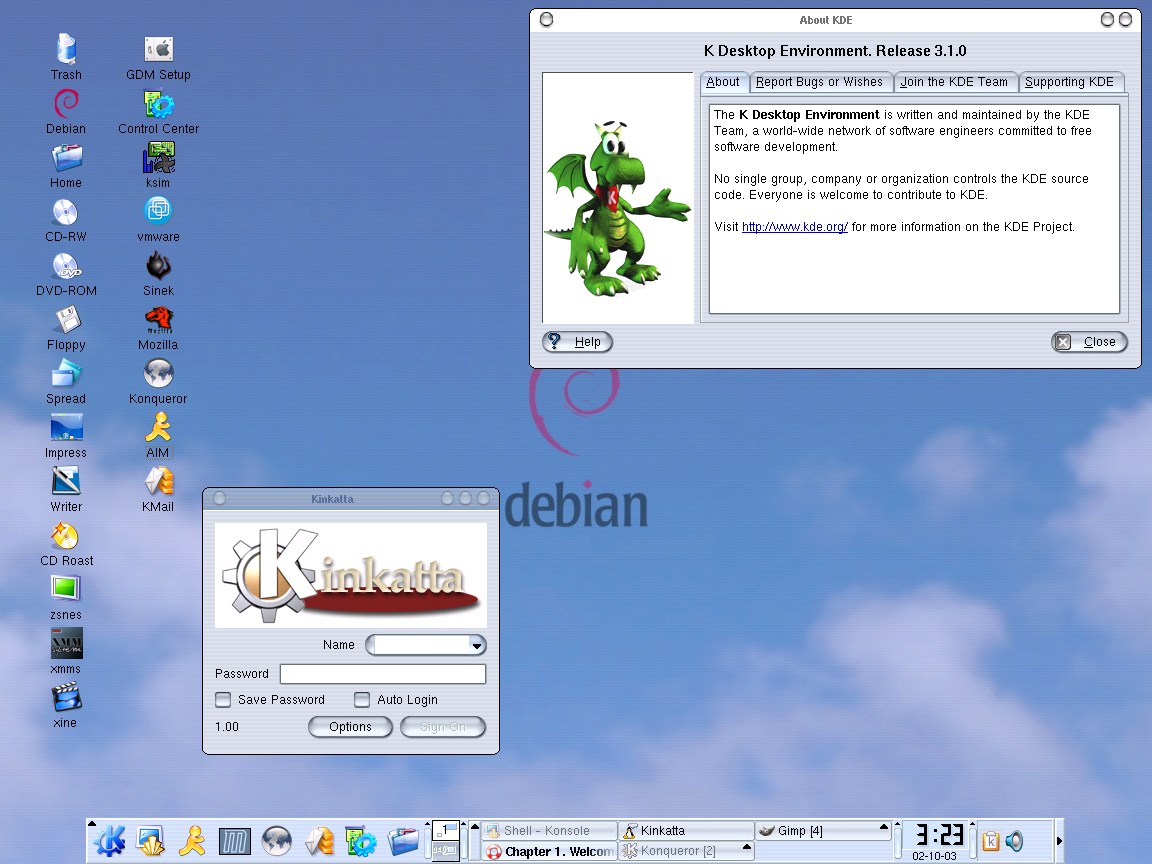
Task: Switch to the Join the KDE Team tab
Action: (954, 82)
